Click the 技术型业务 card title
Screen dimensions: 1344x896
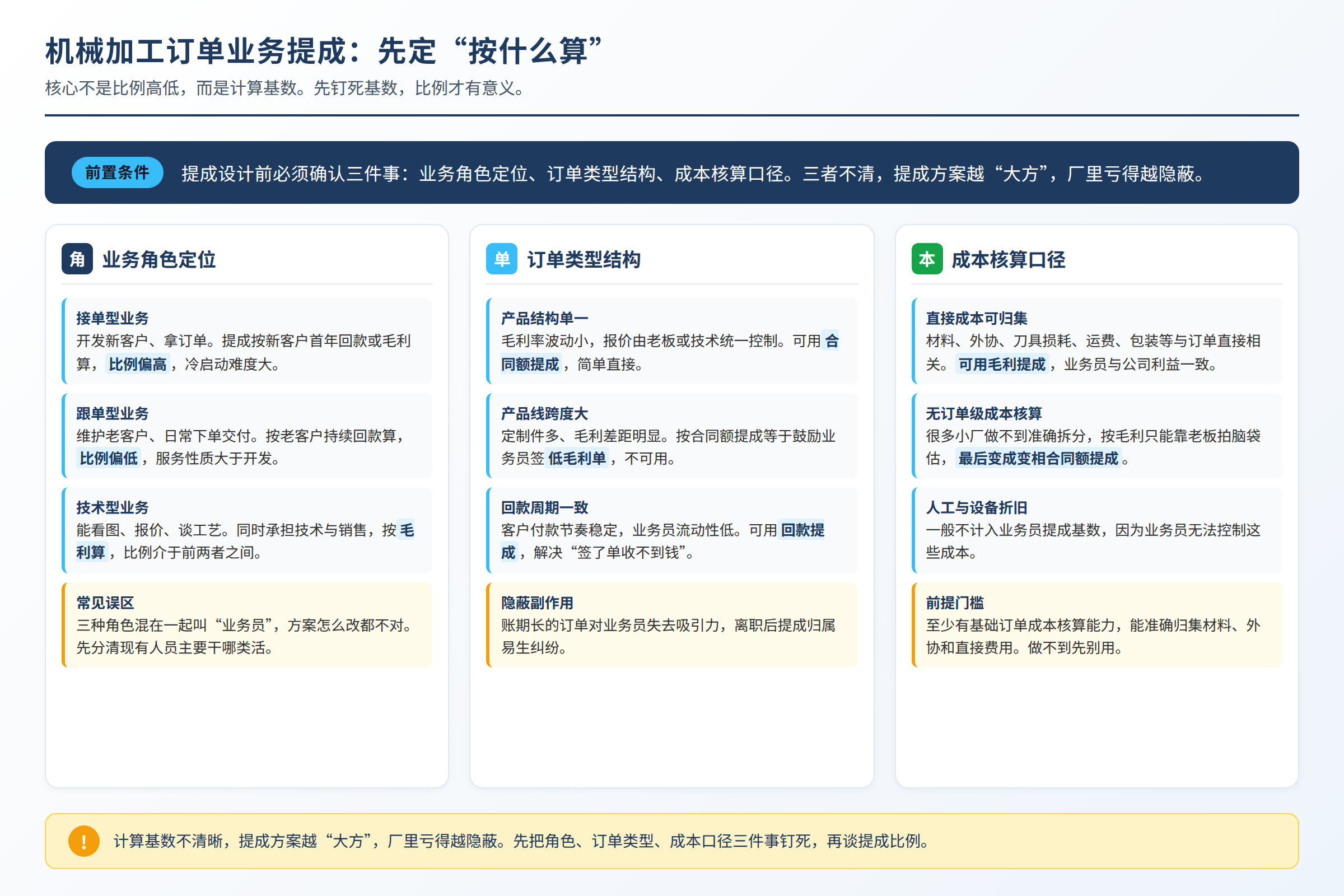[x=113, y=507]
